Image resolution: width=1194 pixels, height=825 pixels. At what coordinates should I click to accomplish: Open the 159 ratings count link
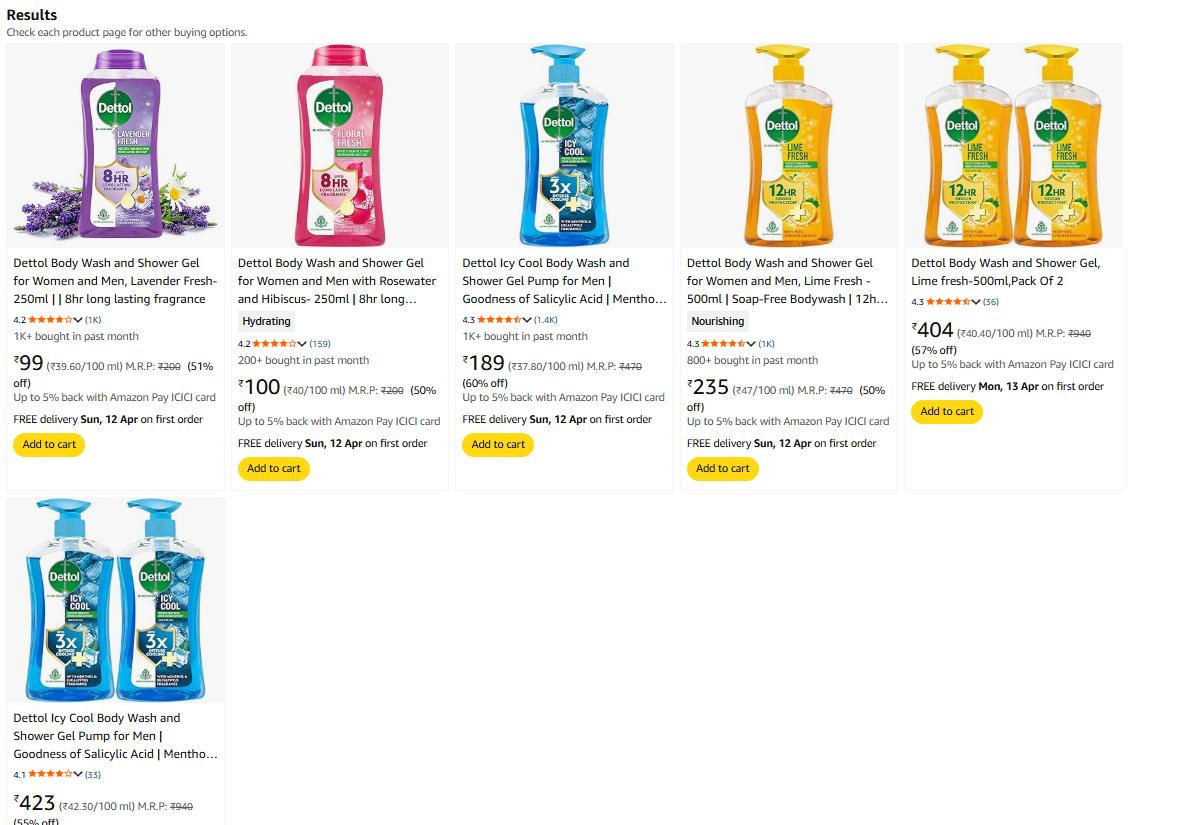point(320,344)
